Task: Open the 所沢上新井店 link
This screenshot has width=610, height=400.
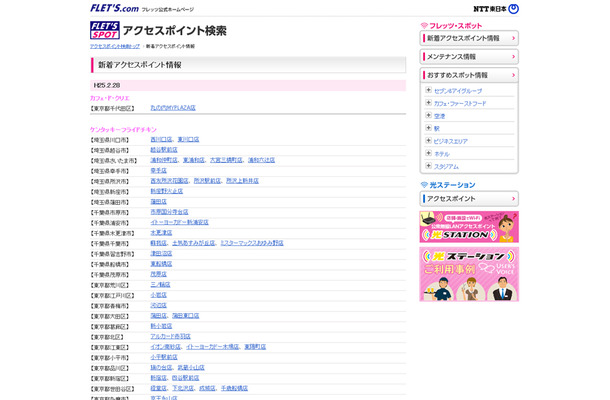Action: coord(242,181)
